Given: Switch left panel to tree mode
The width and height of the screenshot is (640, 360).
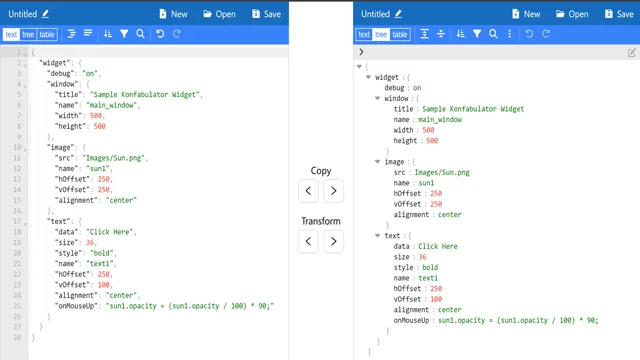Looking at the screenshot, I should pyautogui.click(x=28, y=34).
